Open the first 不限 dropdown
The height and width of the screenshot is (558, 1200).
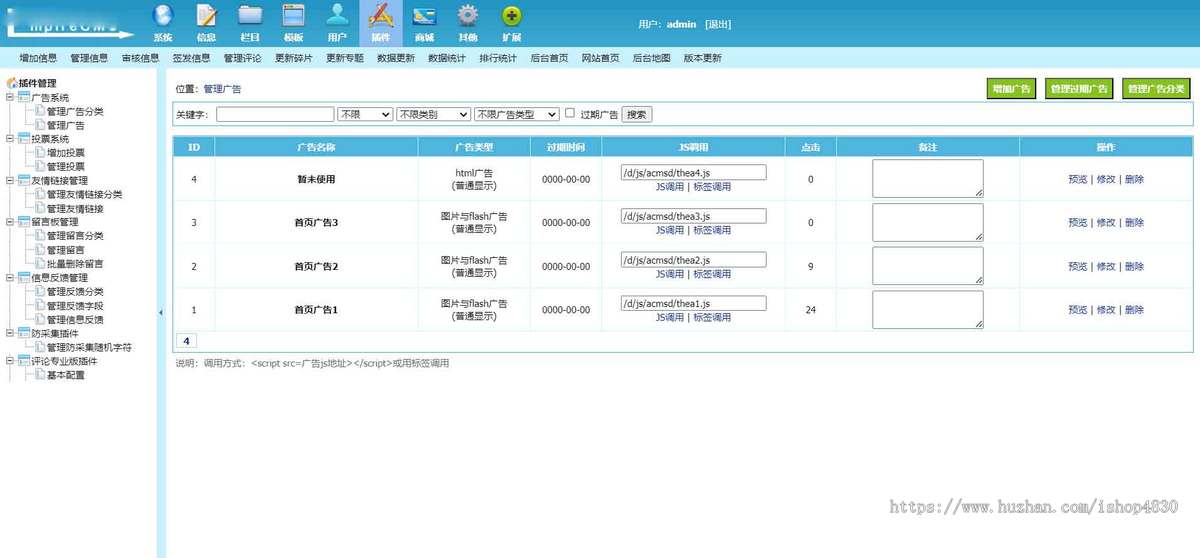click(x=365, y=114)
